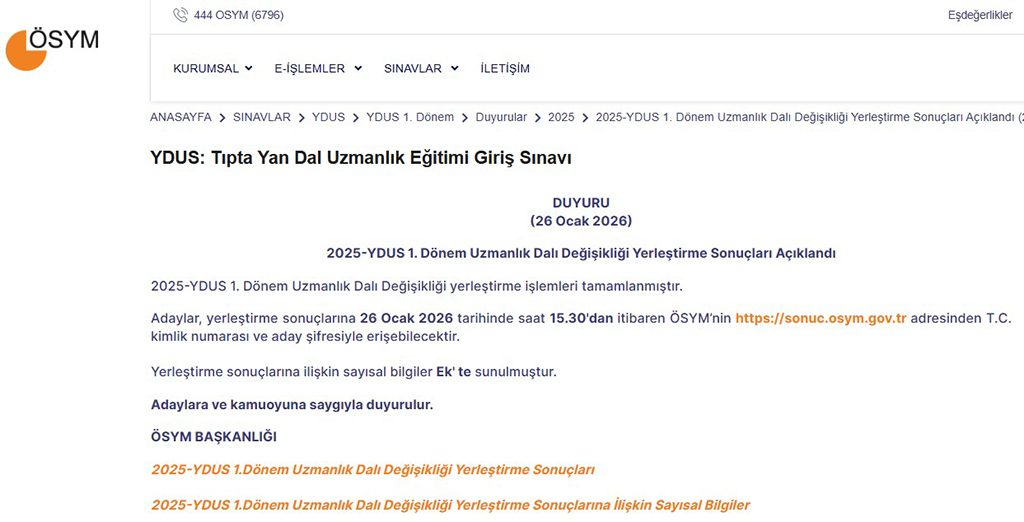
Task: Click the YDUS breadcrumb item
Action: pyautogui.click(x=328, y=117)
